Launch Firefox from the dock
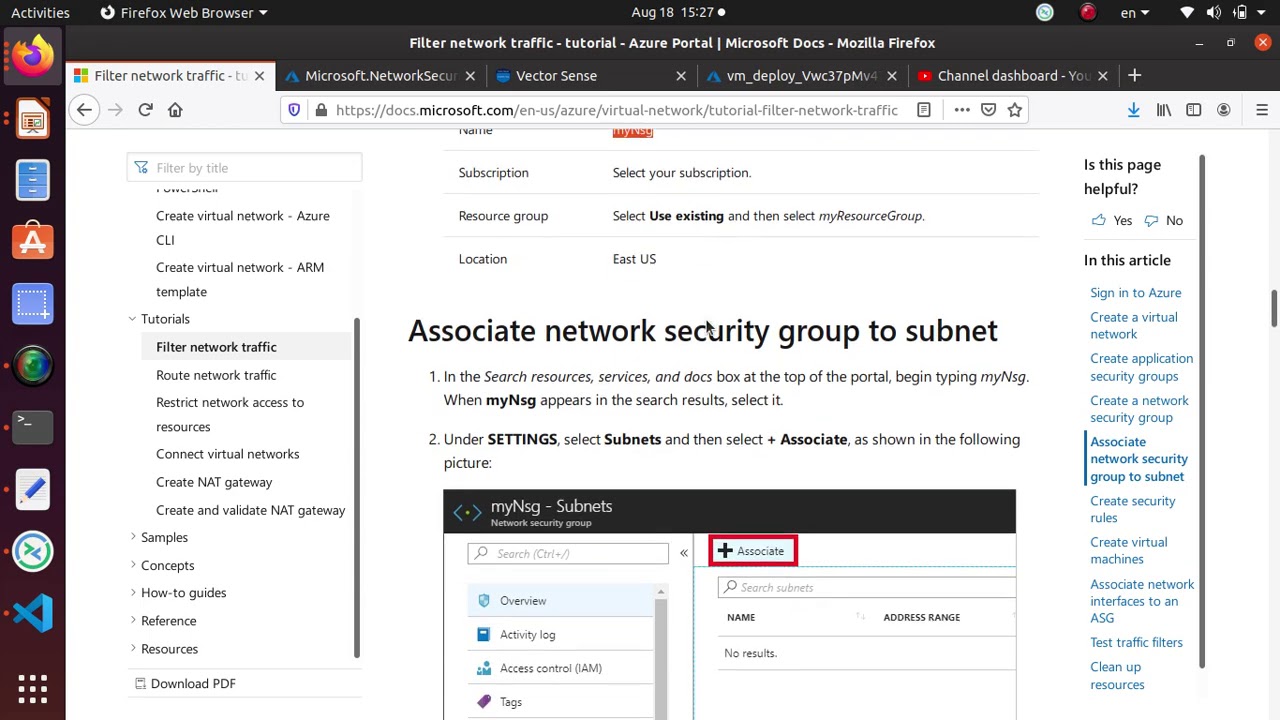This screenshot has height=720, width=1280. coord(32,56)
